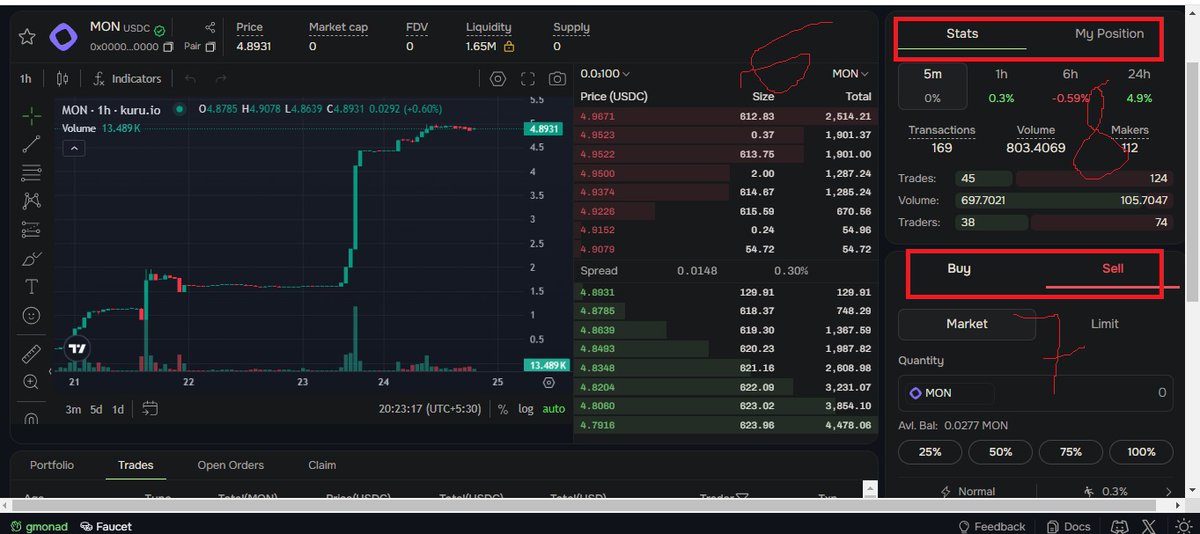
Task: Select the trend line drawing tool
Action: (31, 144)
